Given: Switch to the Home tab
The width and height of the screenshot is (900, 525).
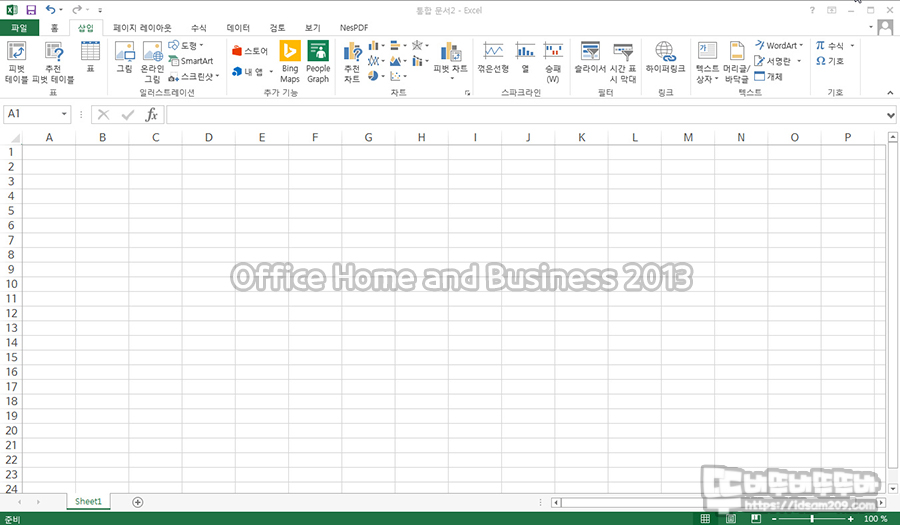Looking at the screenshot, I should coord(55,28).
